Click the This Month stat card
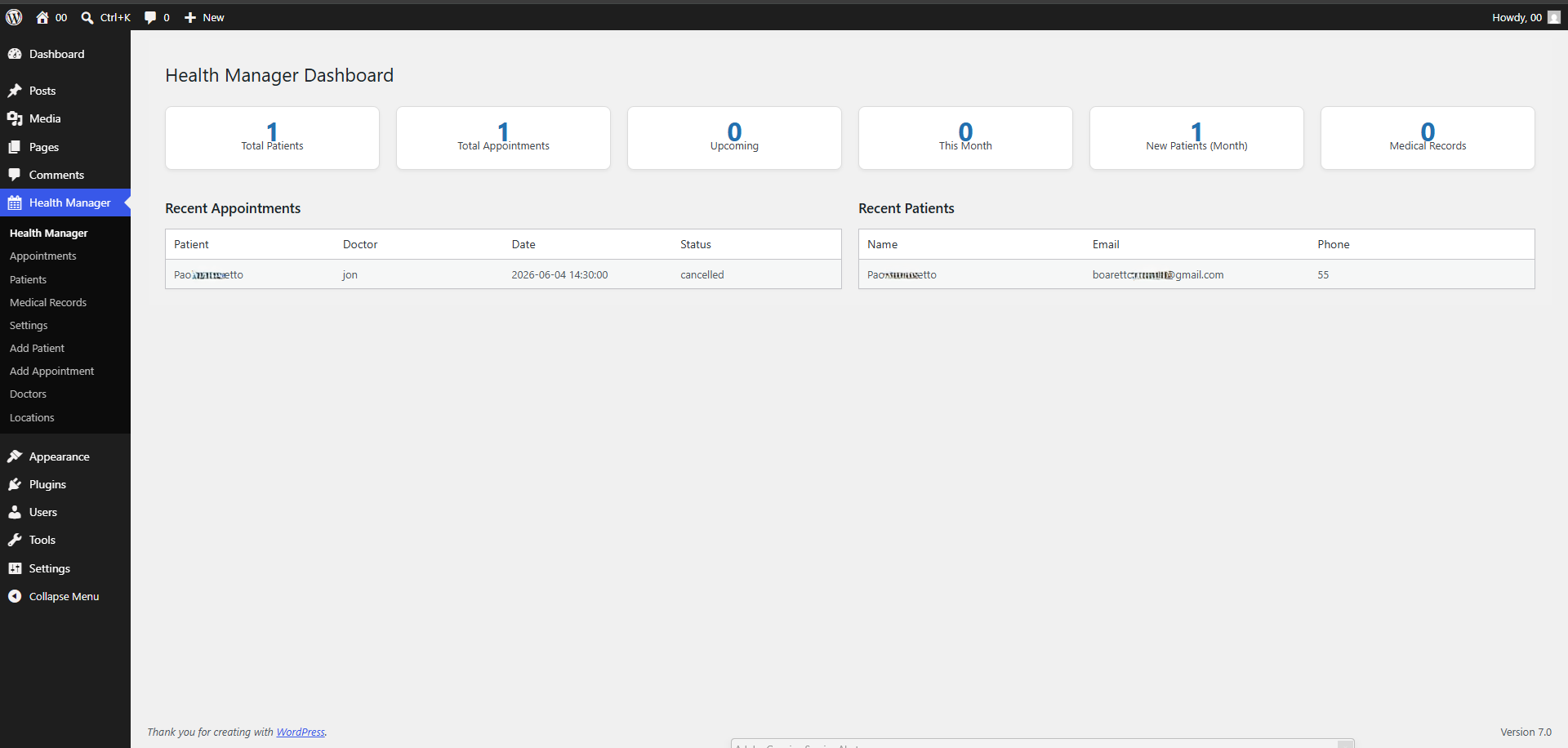The image size is (1568, 748). 965,138
